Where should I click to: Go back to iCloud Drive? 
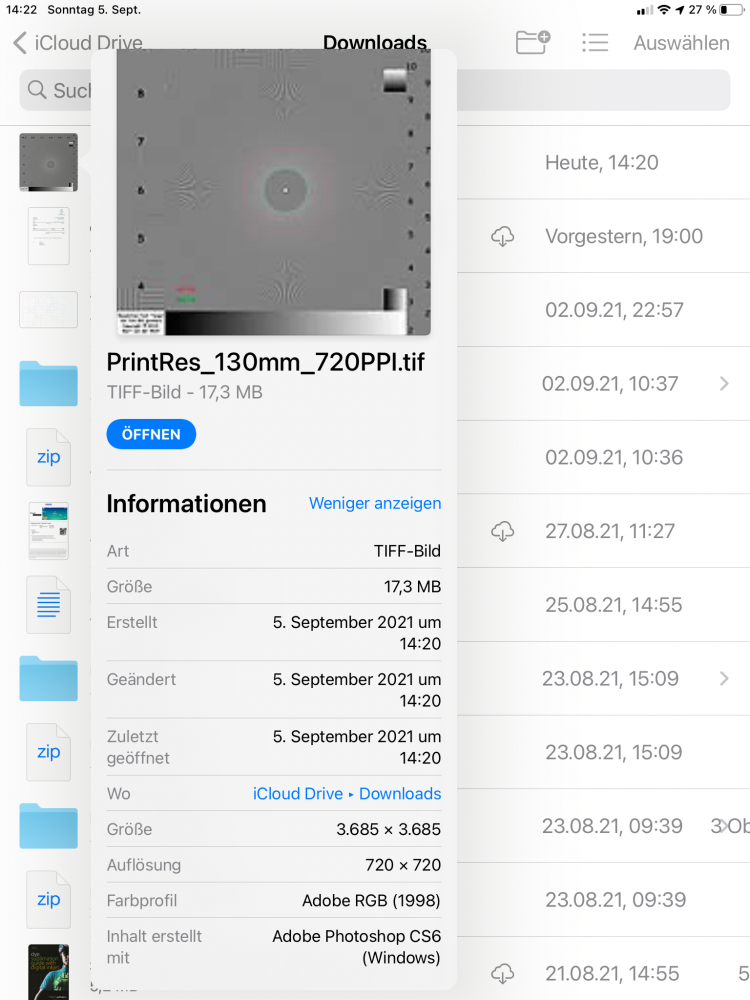pyautogui.click(x=78, y=43)
